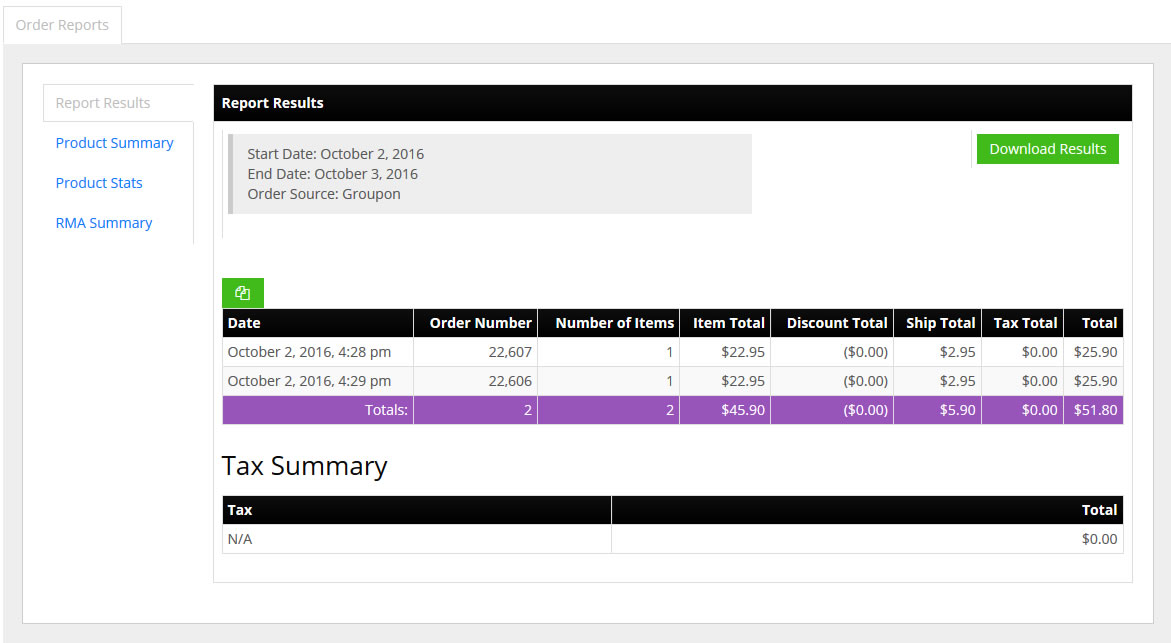Go to Product Stats
Viewport: 1171px width, 643px height.
click(99, 183)
